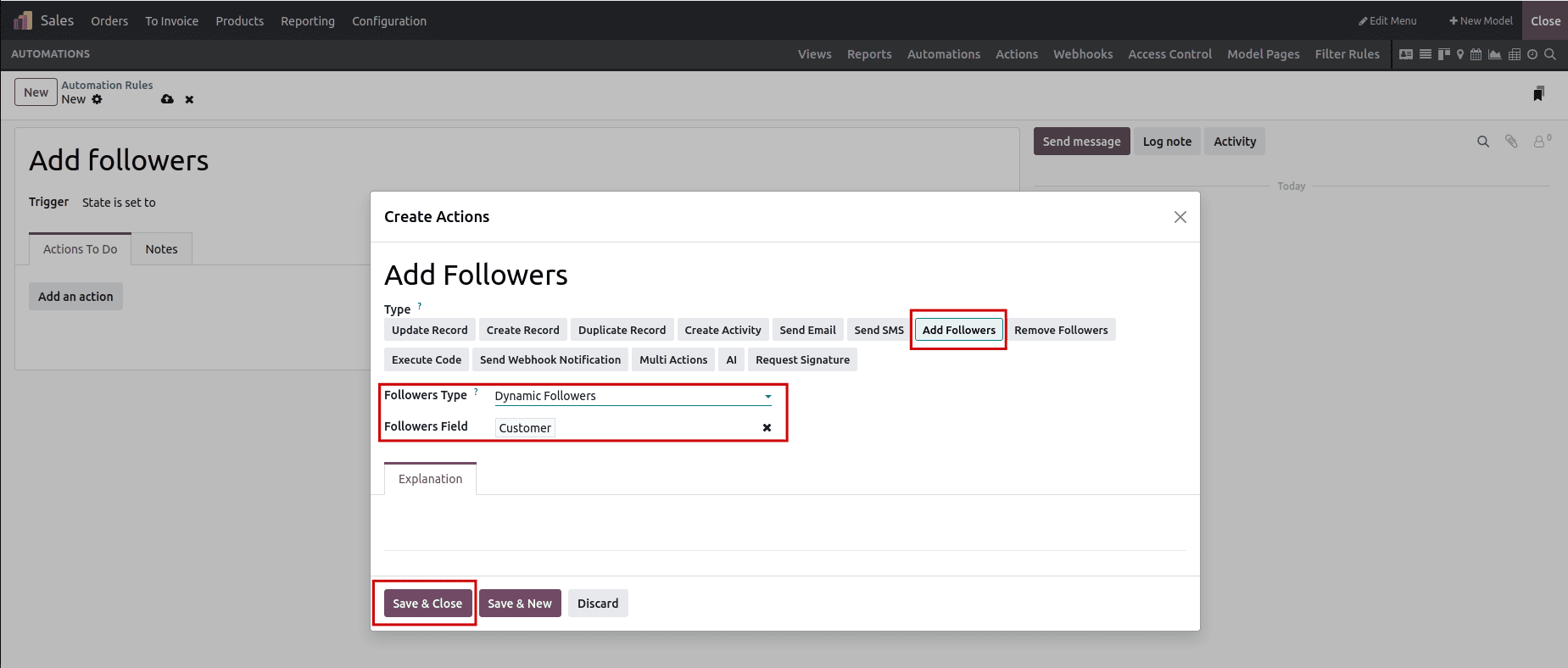Select Add Followers action type
The image size is (1568, 668).
click(x=959, y=330)
